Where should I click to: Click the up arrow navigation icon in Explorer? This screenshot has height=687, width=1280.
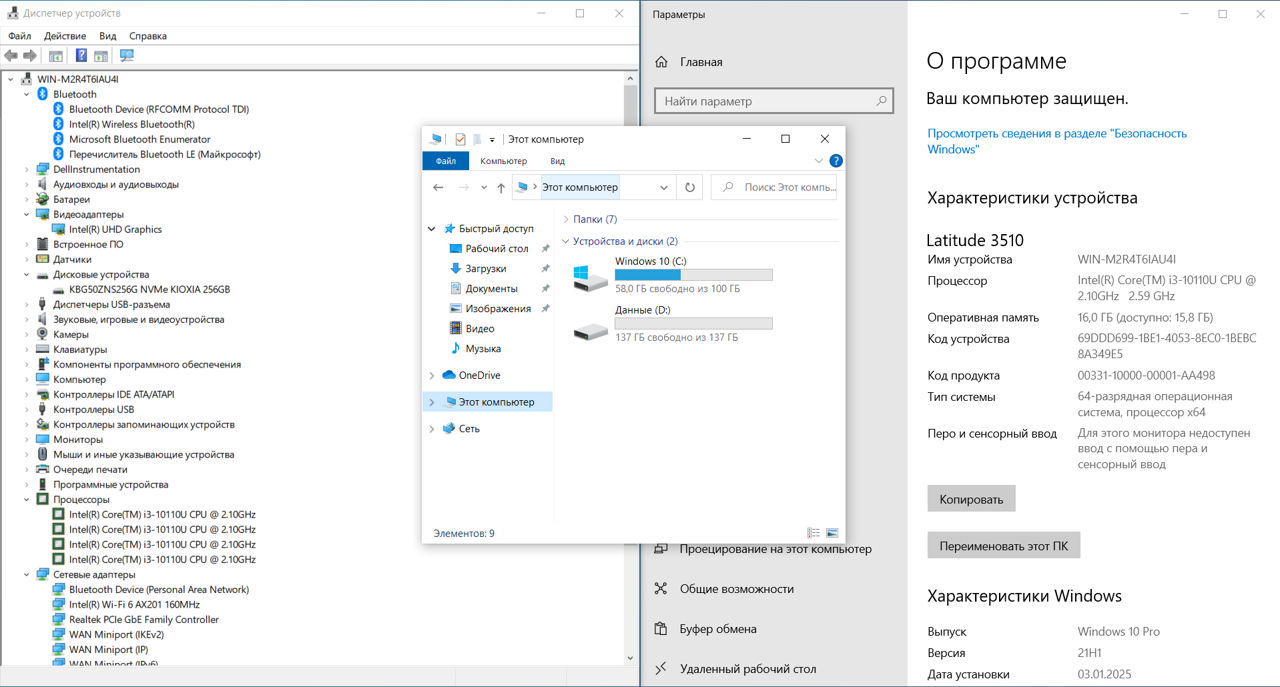(501, 187)
